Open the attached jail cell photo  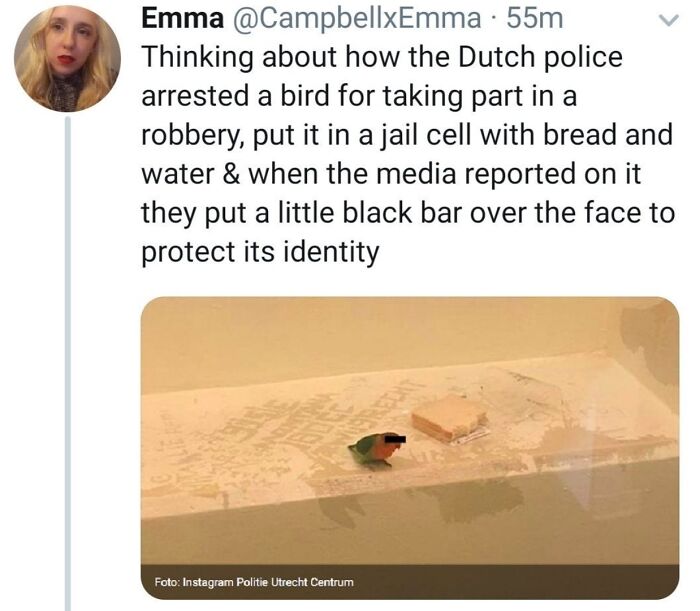[x=410, y=448]
